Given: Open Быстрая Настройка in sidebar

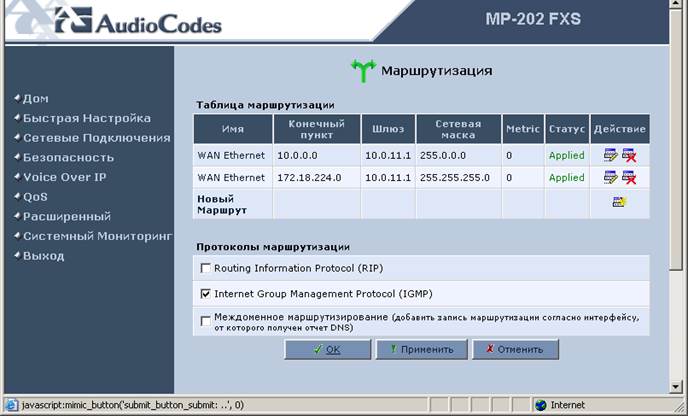Looking at the screenshot, I should (x=87, y=118).
